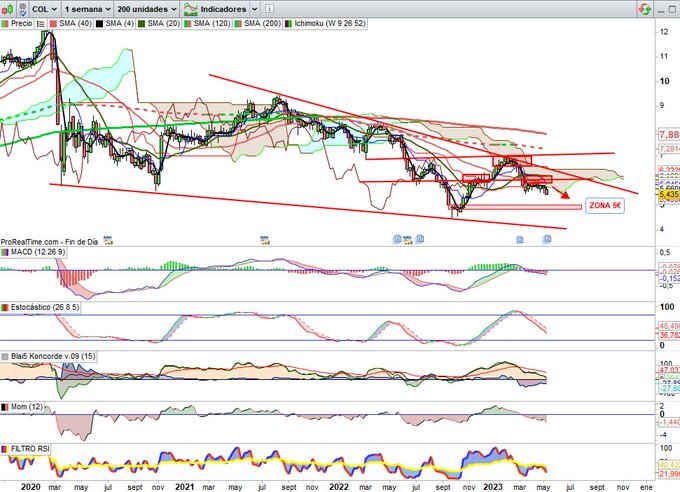This screenshot has width=680, height=492.
Task: Click the middle event marker near June 2022
Action: 408,240
